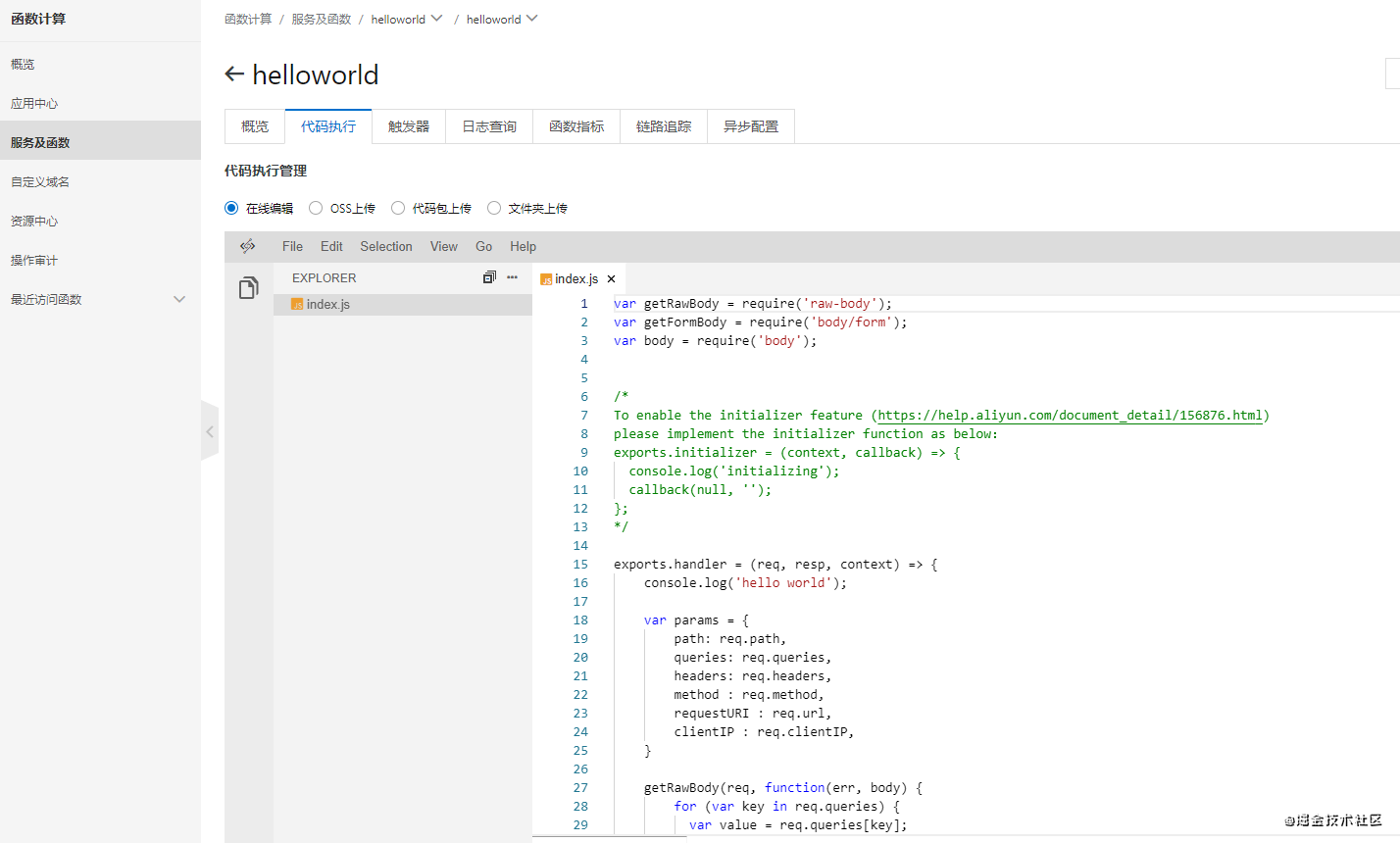Open 应用中心 in the left sidebar
Viewport: 1400px width, 843px height.
point(100,103)
